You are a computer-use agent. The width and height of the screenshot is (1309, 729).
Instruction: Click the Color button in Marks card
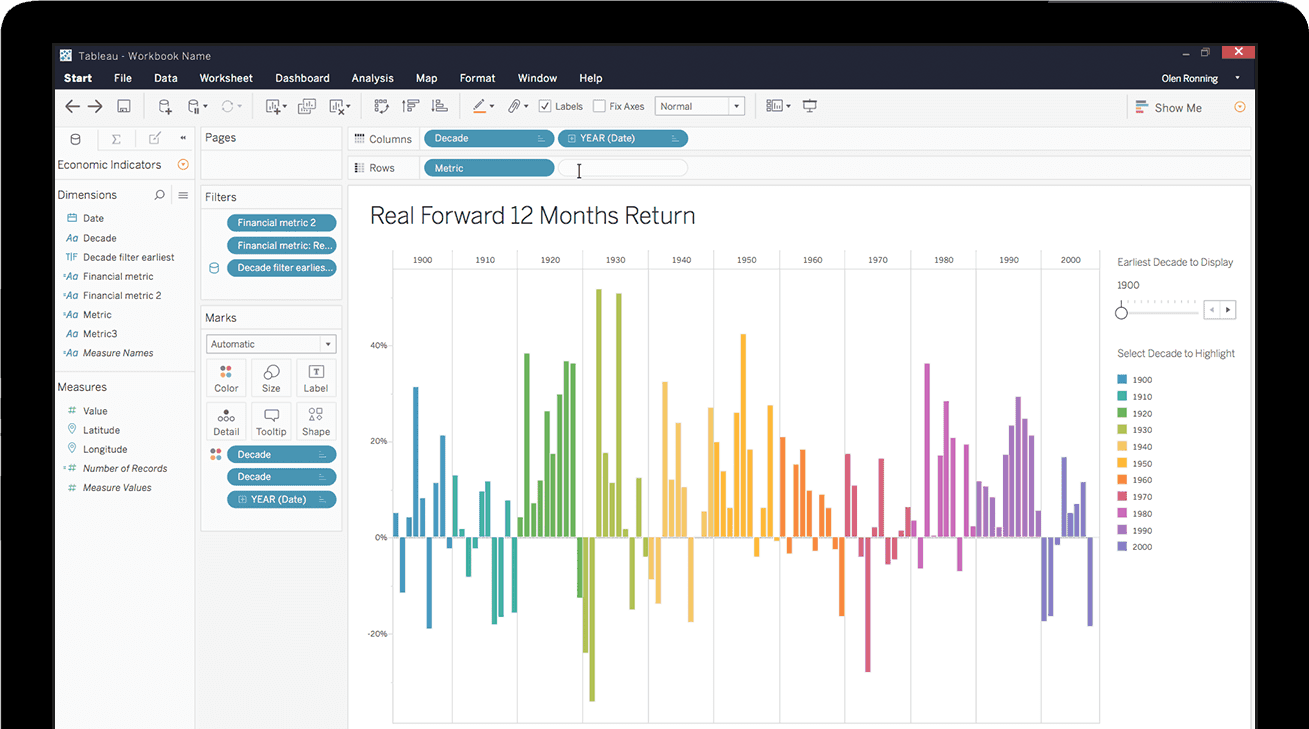coord(226,378)
